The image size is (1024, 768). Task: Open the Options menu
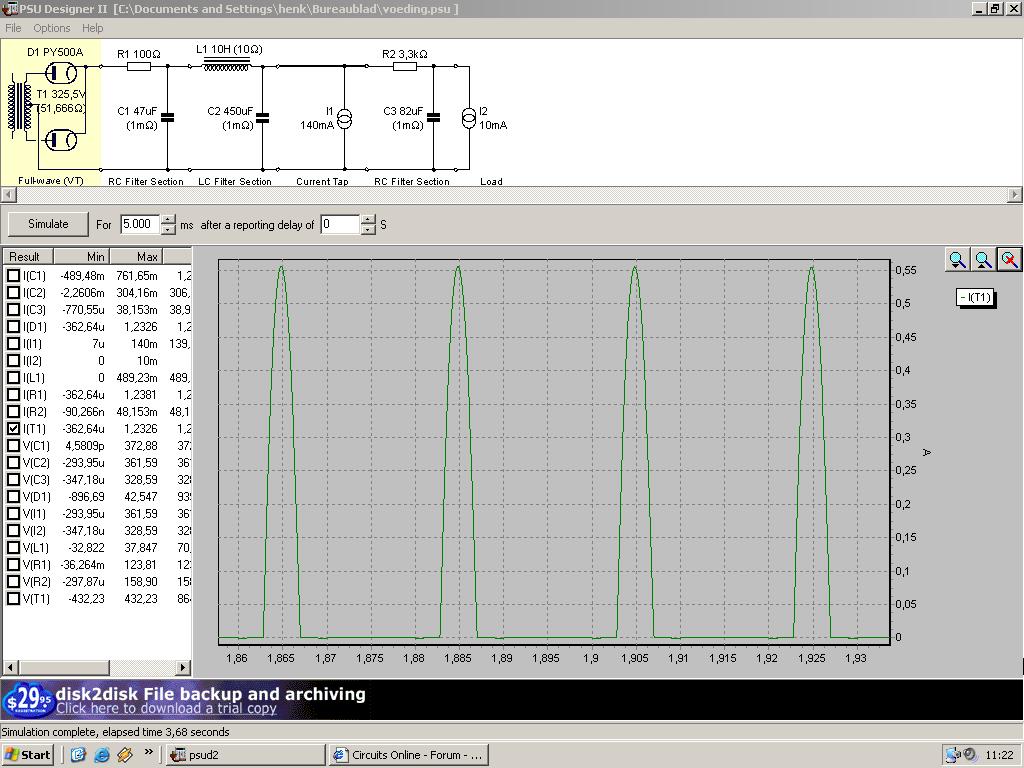pyautogui.click(x=52, y=28)
